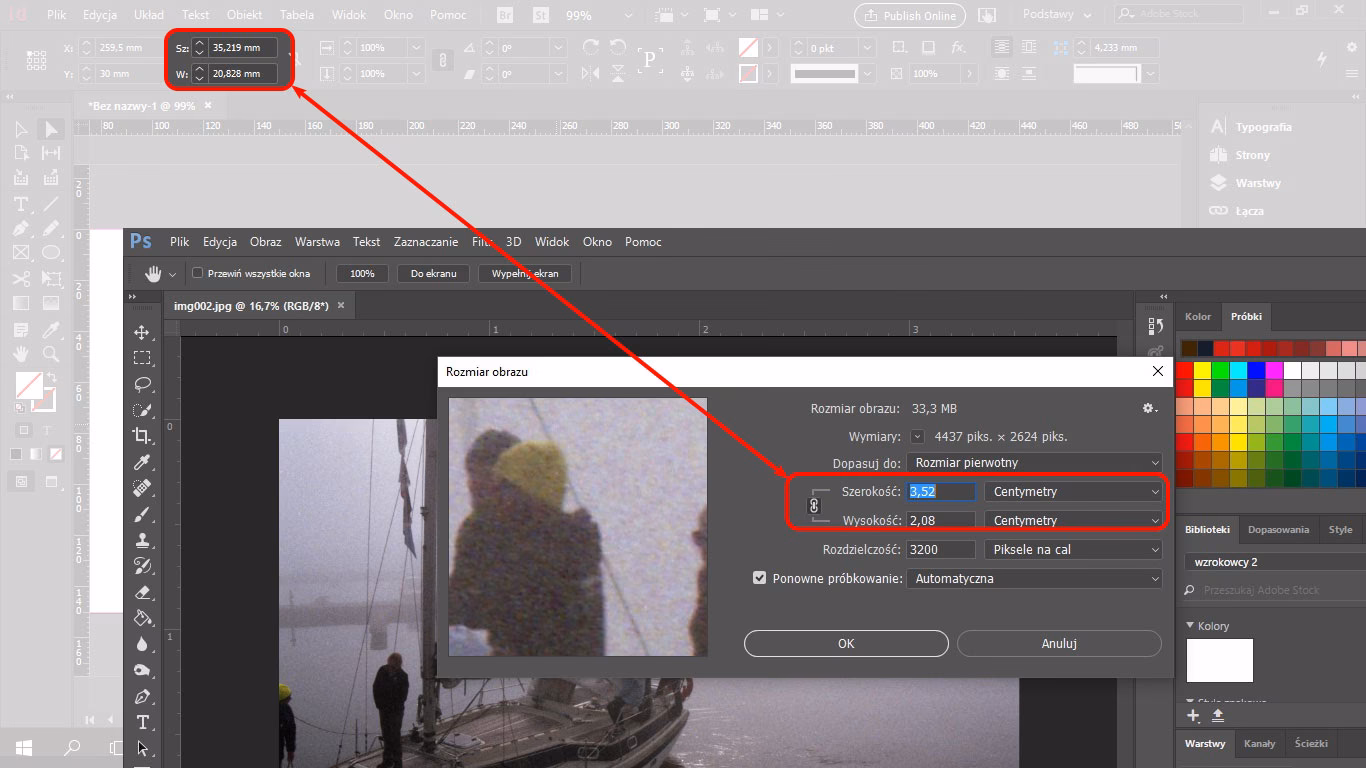Click the Do ekranu button
1366x768 pixels.
pyautogui.click(x=433, y=272)
